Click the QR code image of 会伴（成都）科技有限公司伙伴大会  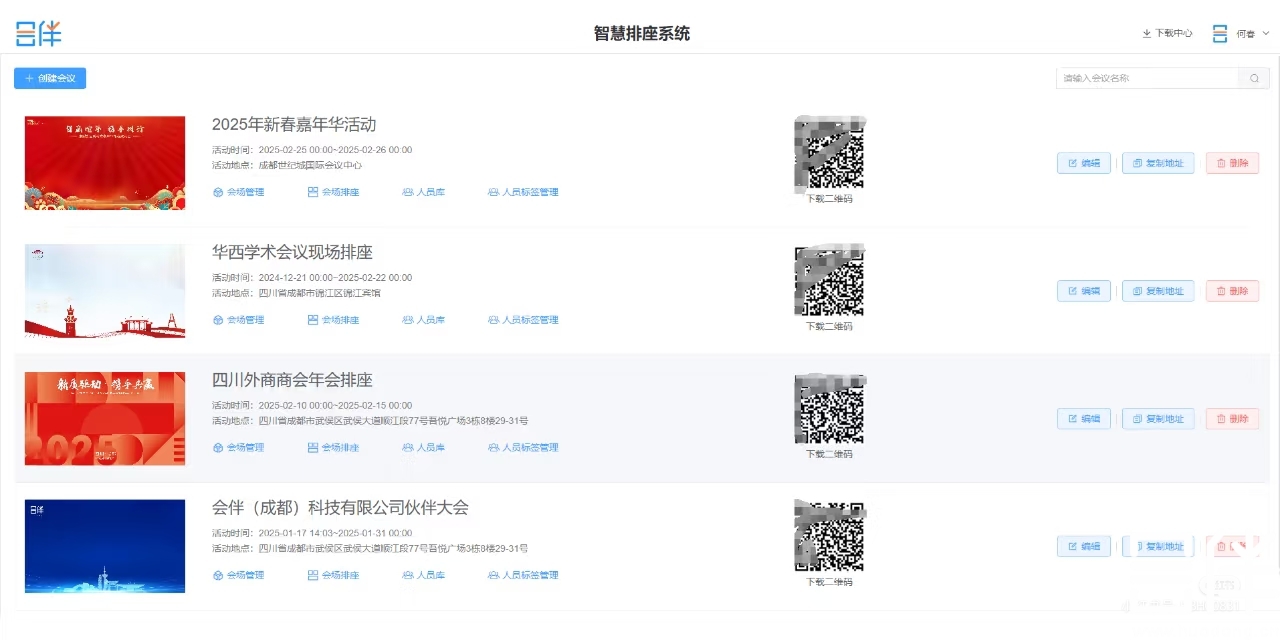point(829,537)
